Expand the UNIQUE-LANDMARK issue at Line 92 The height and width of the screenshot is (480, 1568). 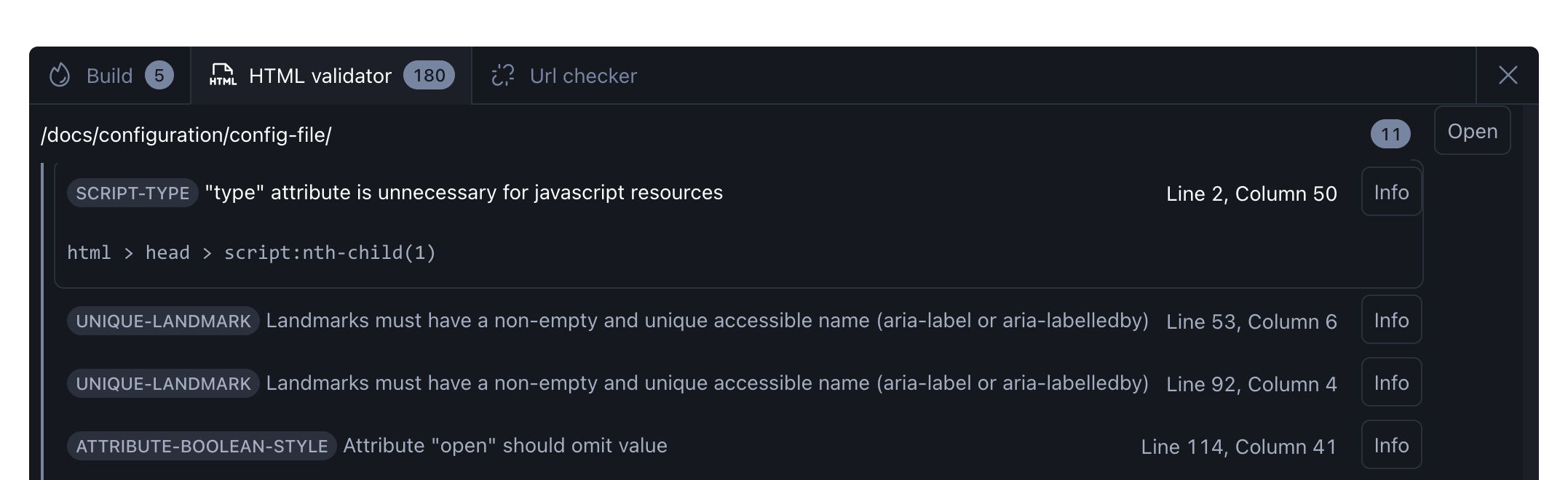click(x=706, y=383)
